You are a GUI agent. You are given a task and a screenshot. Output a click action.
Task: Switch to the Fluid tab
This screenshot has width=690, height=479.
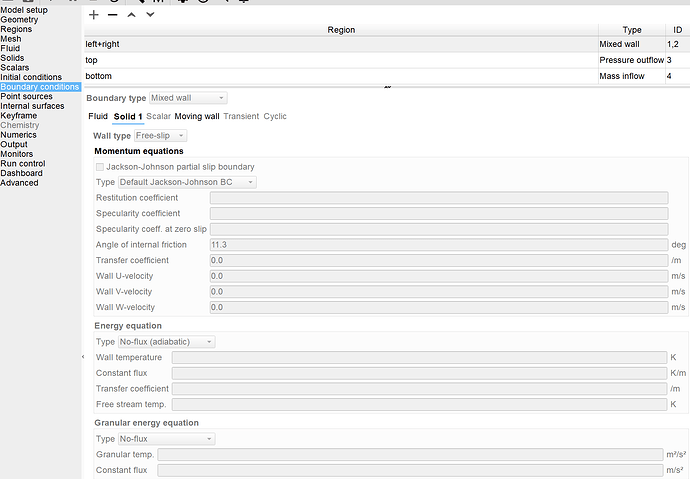tap(98, 117)
